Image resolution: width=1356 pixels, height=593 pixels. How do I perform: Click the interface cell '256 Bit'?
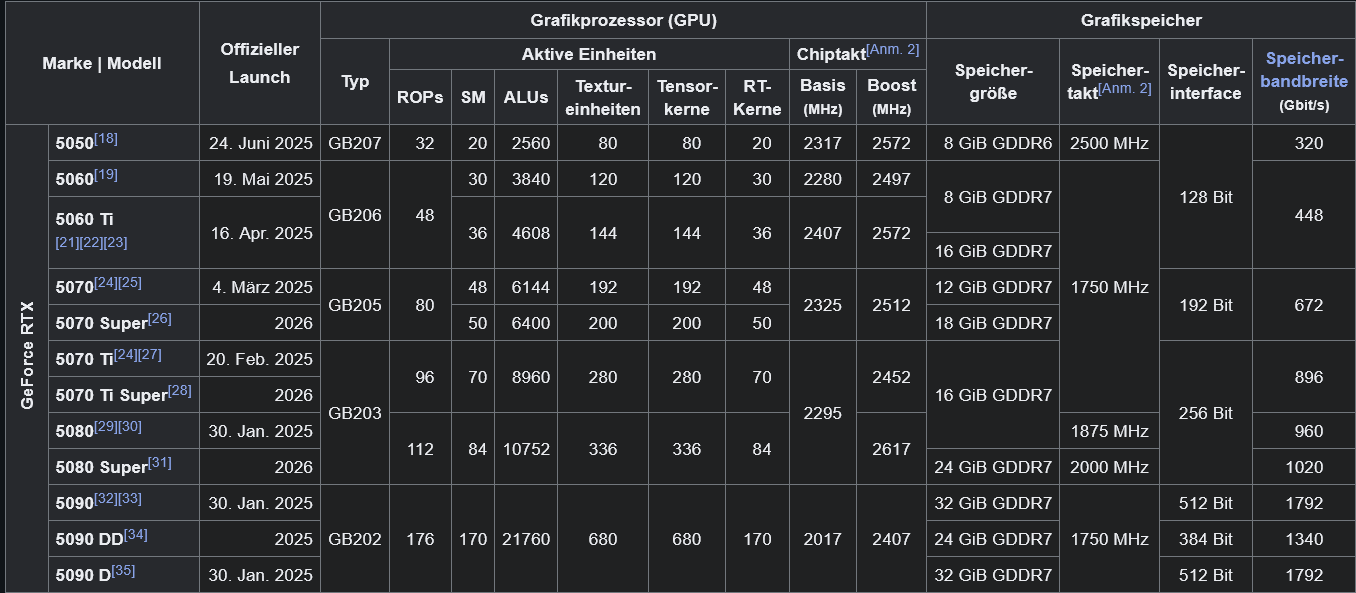click(x=1206, y=413)
